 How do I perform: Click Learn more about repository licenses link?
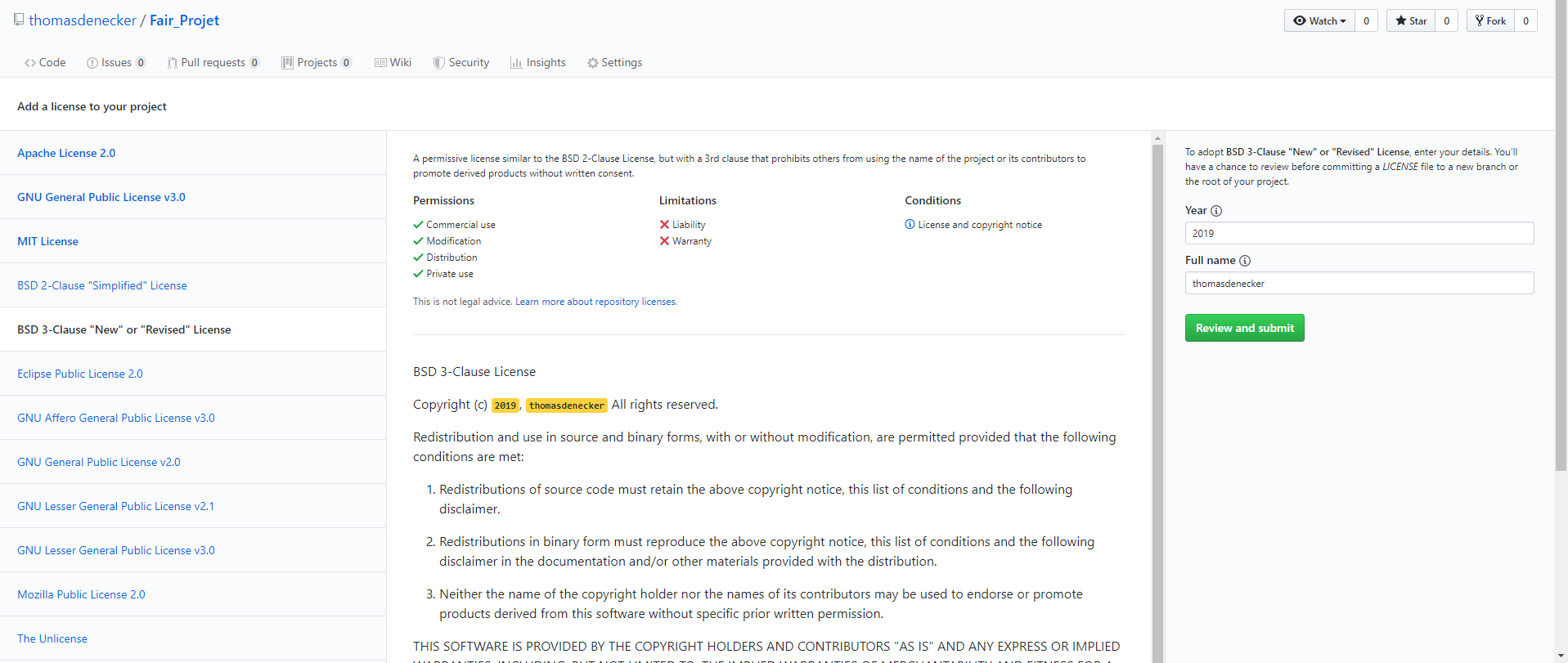596,302
